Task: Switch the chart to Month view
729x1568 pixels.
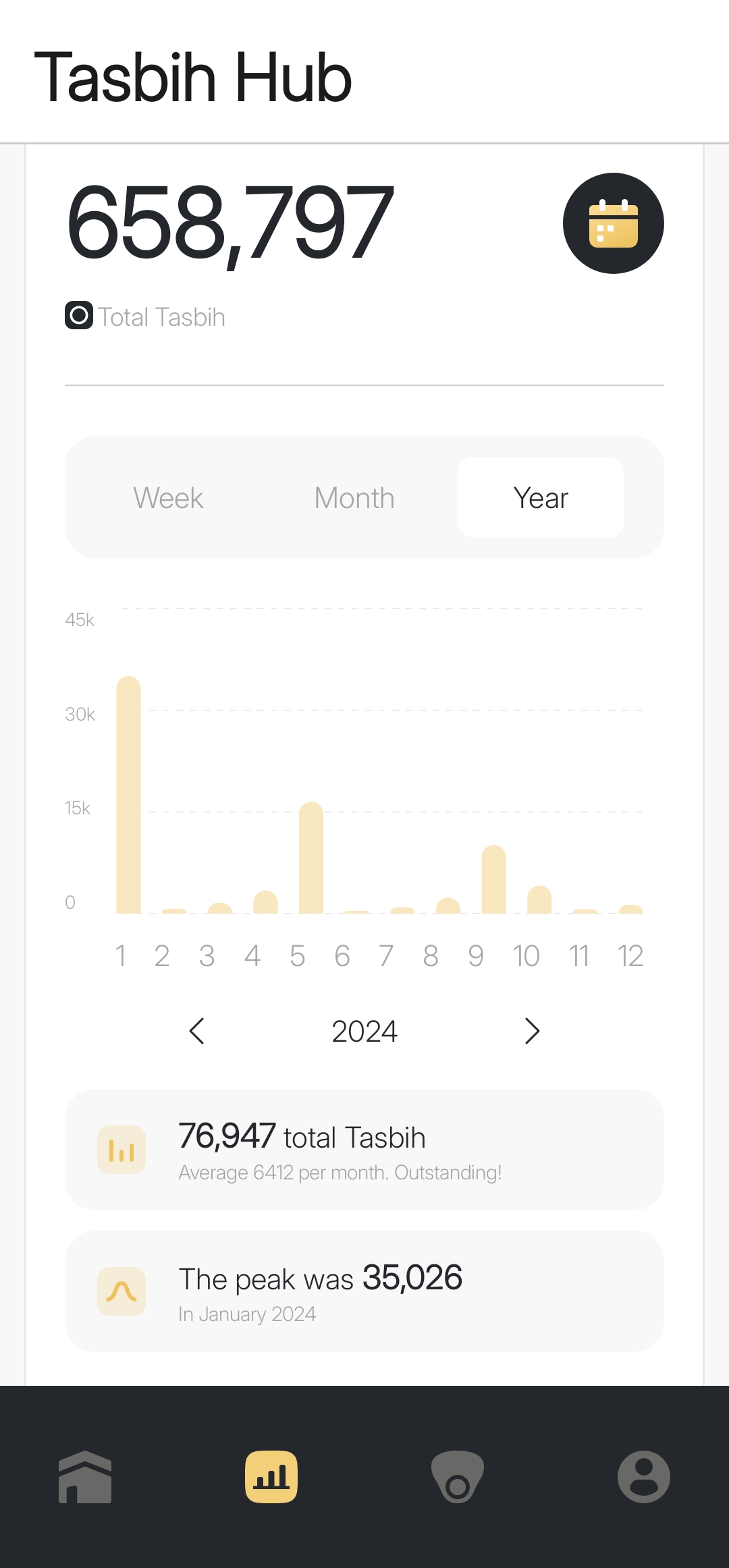Action: coord(354,498)
